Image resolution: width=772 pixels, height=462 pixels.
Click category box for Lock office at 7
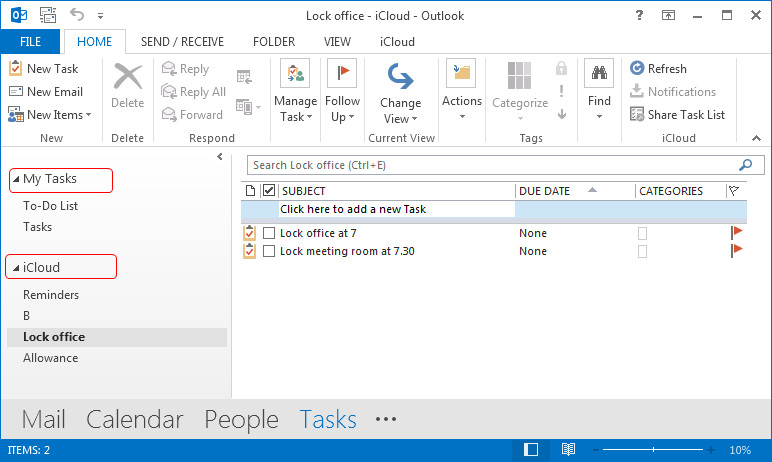[x=643, y=233]
